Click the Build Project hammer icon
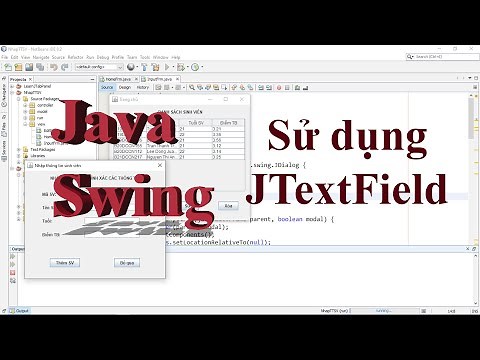The image size is (480, 360). pyautogui.click(x=144, y=67)
